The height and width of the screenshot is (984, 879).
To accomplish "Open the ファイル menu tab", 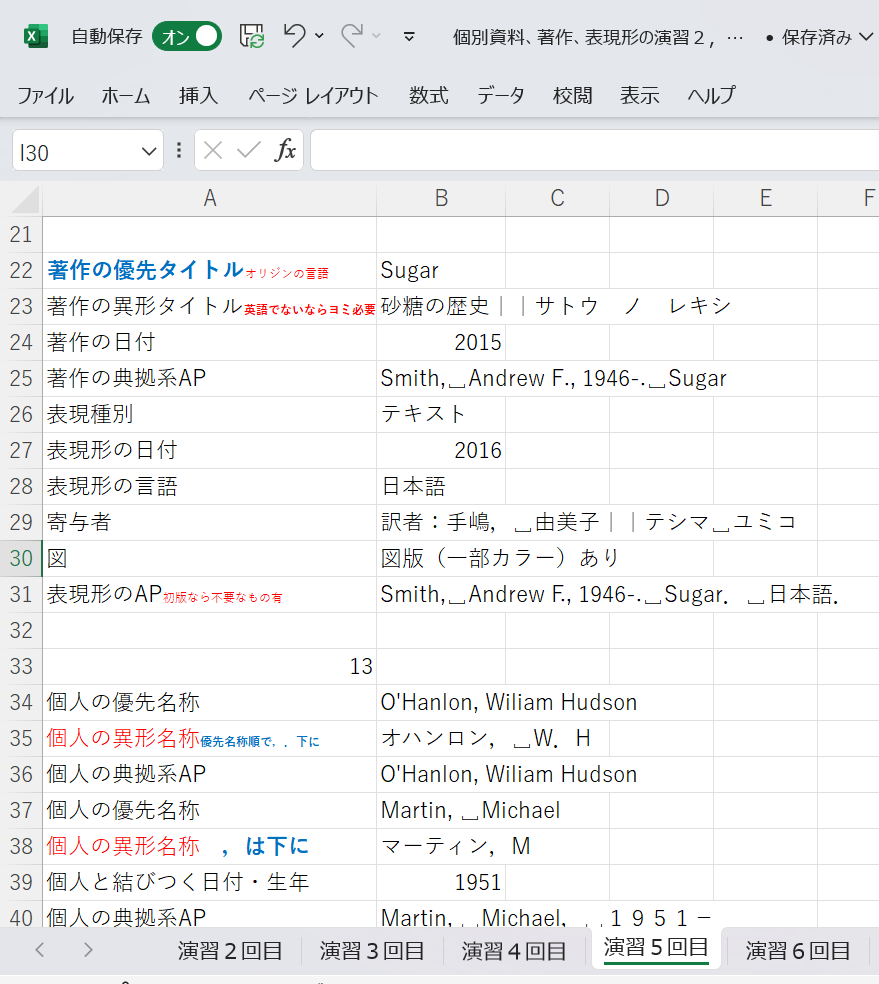I will tap(45, 95).
